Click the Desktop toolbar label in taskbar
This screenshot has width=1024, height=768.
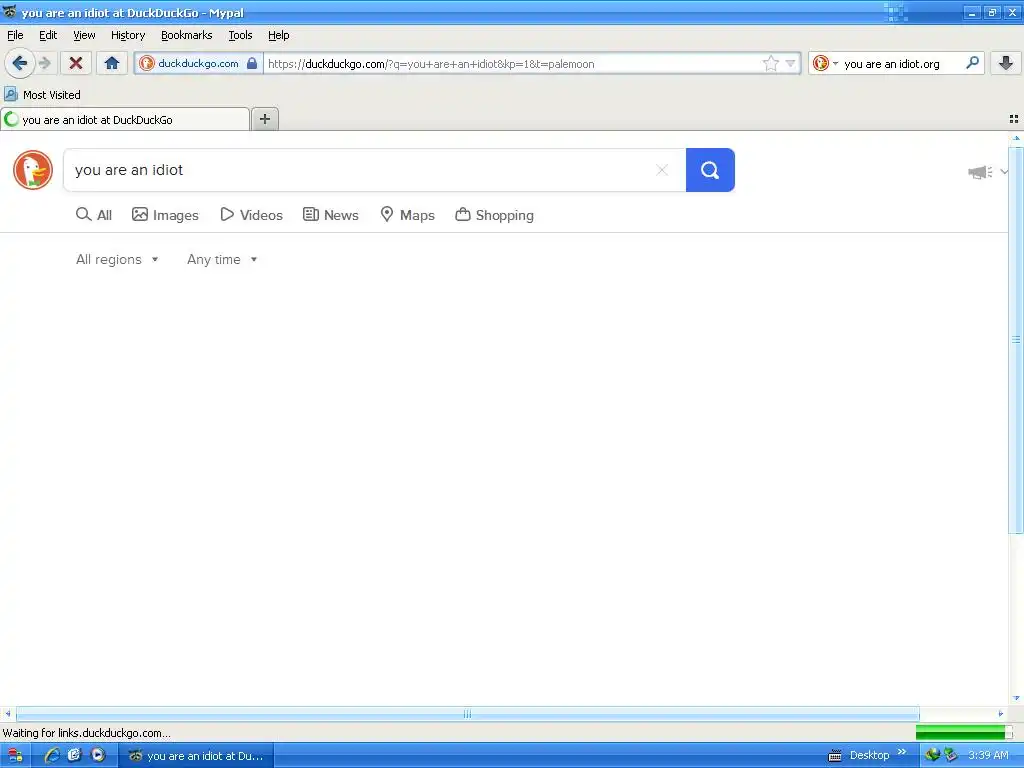click(869, 756)
